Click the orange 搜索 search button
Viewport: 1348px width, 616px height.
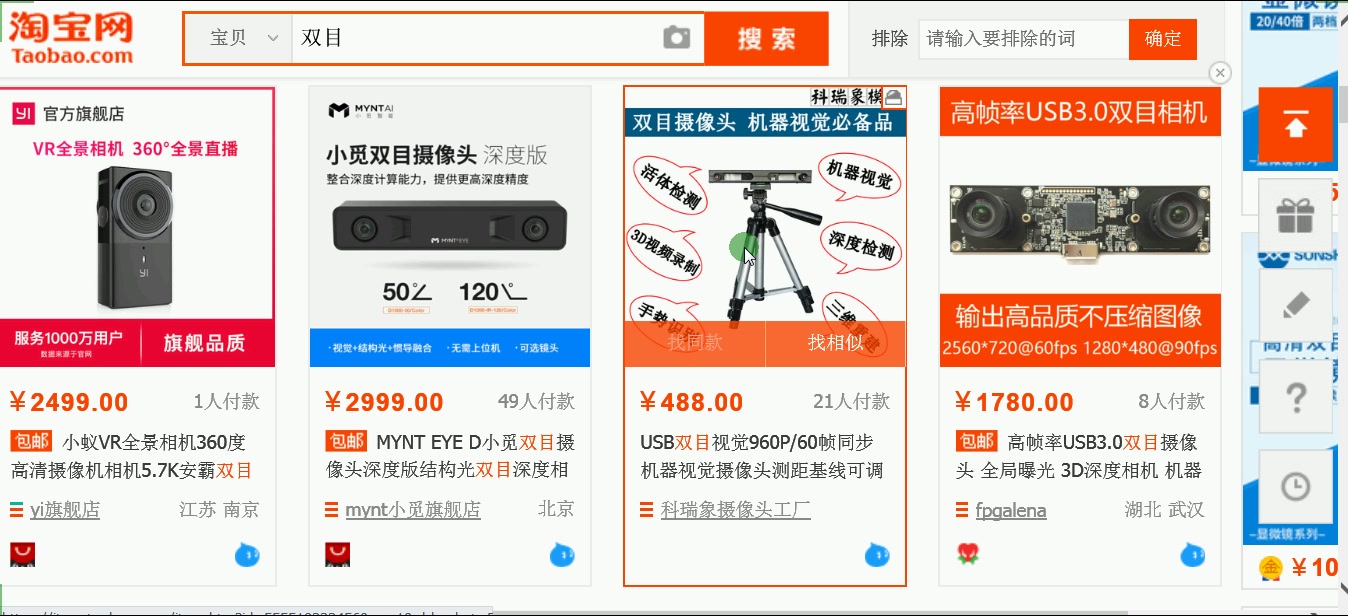[x=766, y=38]
